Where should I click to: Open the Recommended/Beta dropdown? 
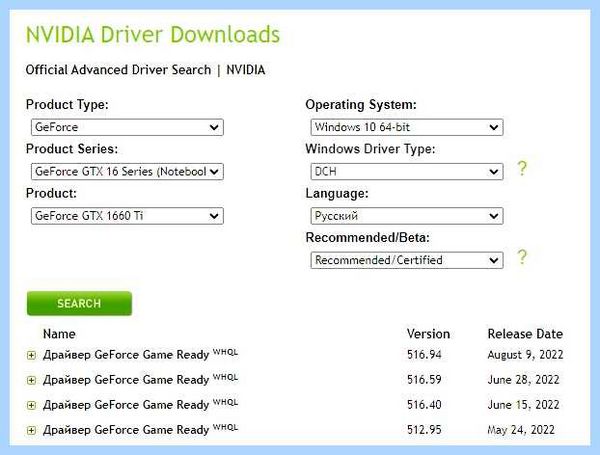tap(407, 260)
